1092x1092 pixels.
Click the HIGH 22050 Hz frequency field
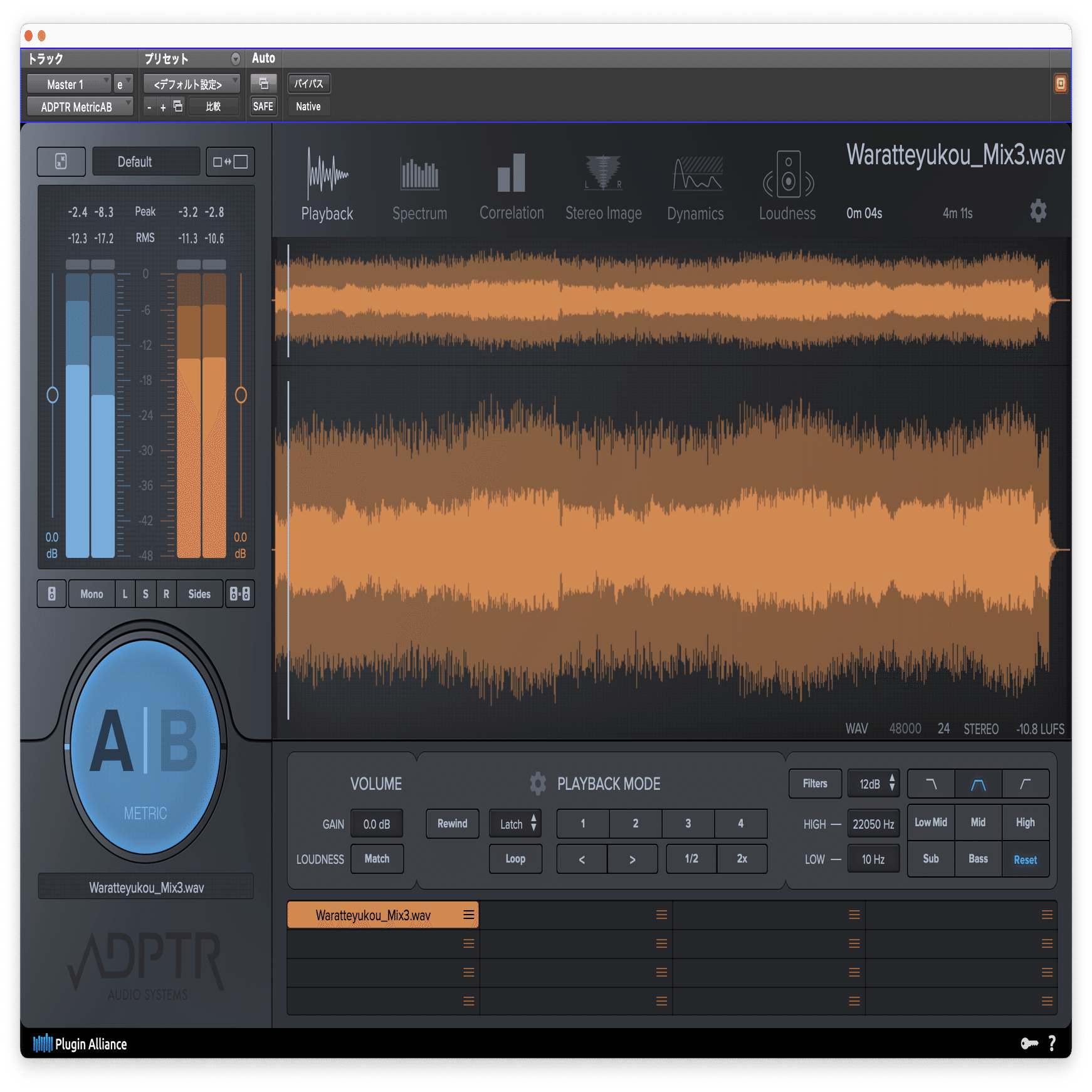(874, 824)
